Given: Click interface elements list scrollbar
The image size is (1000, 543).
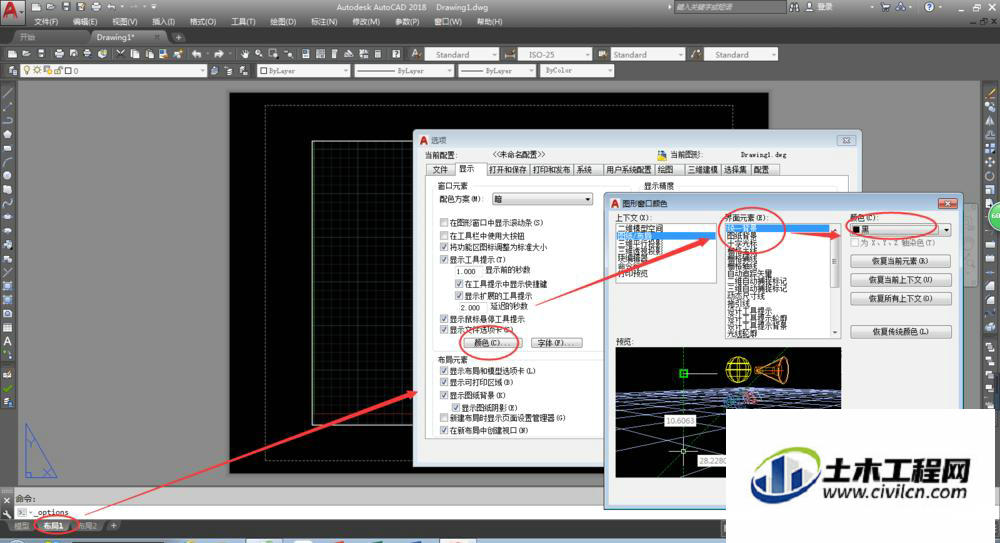Looking at the screenshot, I should (834, 281).
